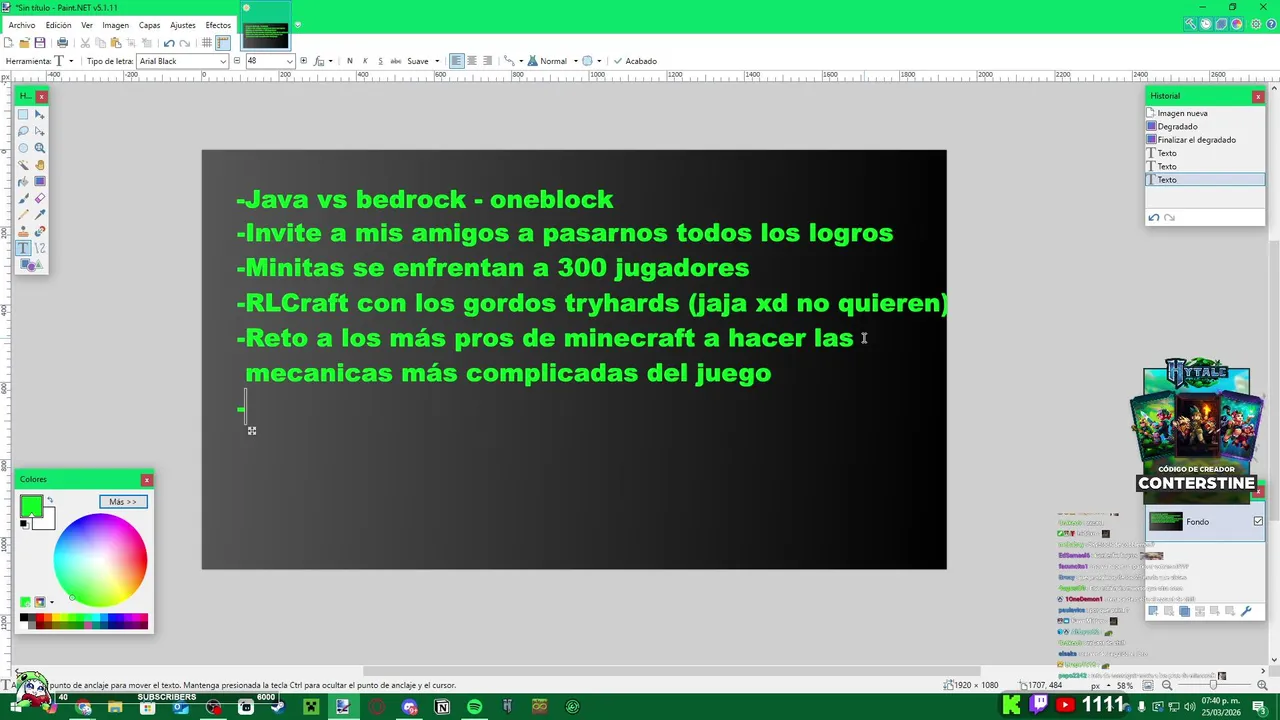Image resolution: width=1280 pixels, height=720 pixels.
Task: Click the zoom slider in status bar
Action: 1213,686
